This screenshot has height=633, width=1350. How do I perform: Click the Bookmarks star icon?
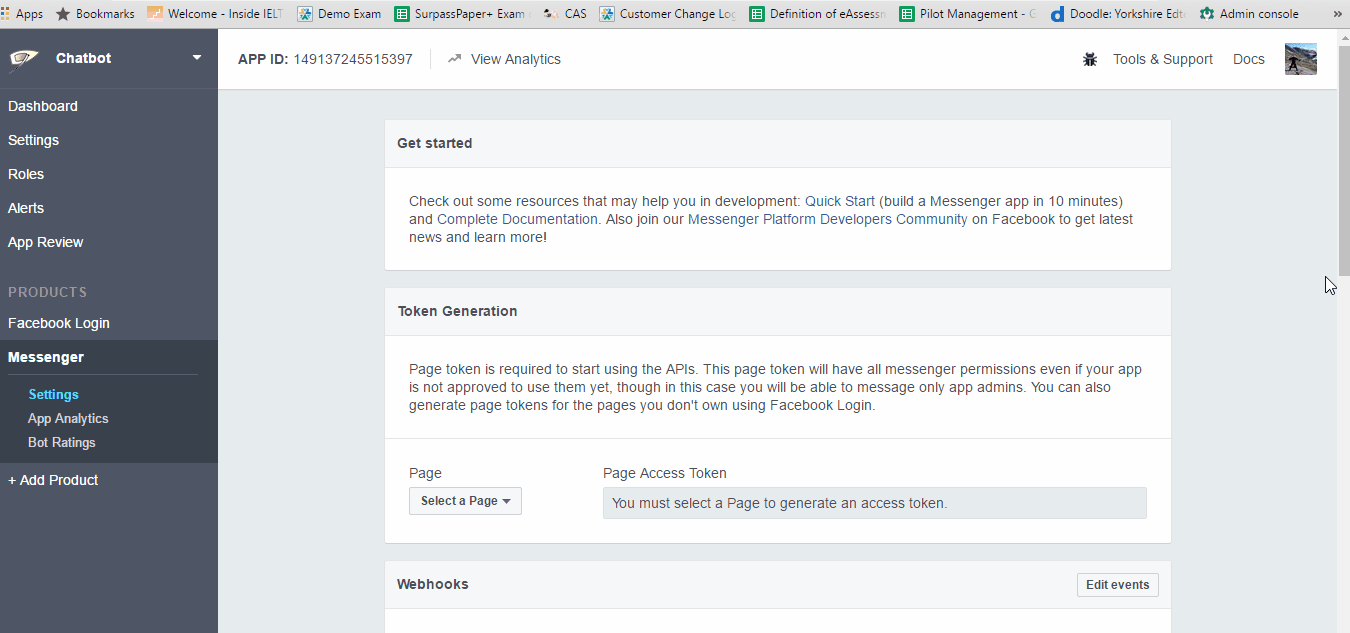63,14
